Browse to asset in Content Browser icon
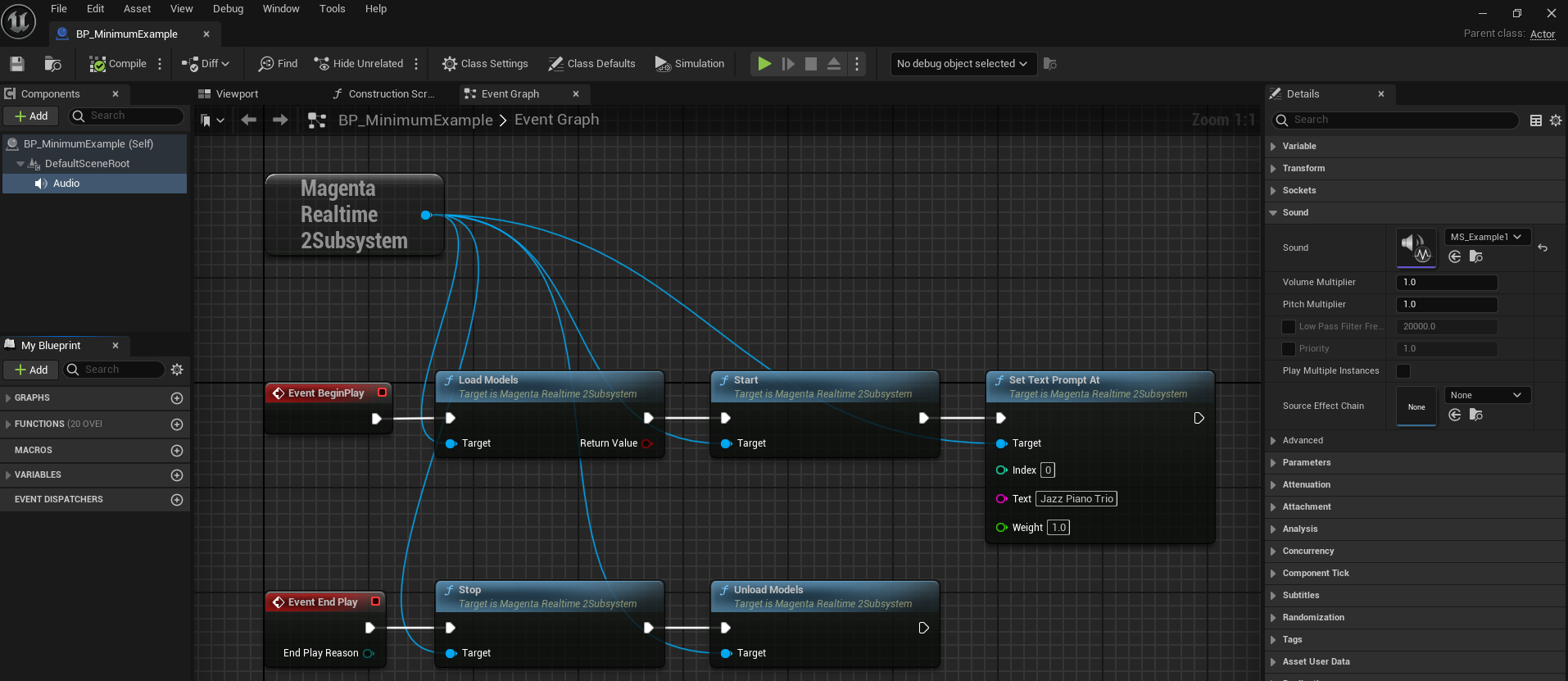Image resolution: width=1568 pixels, height=681 pixels. [52, 64]
